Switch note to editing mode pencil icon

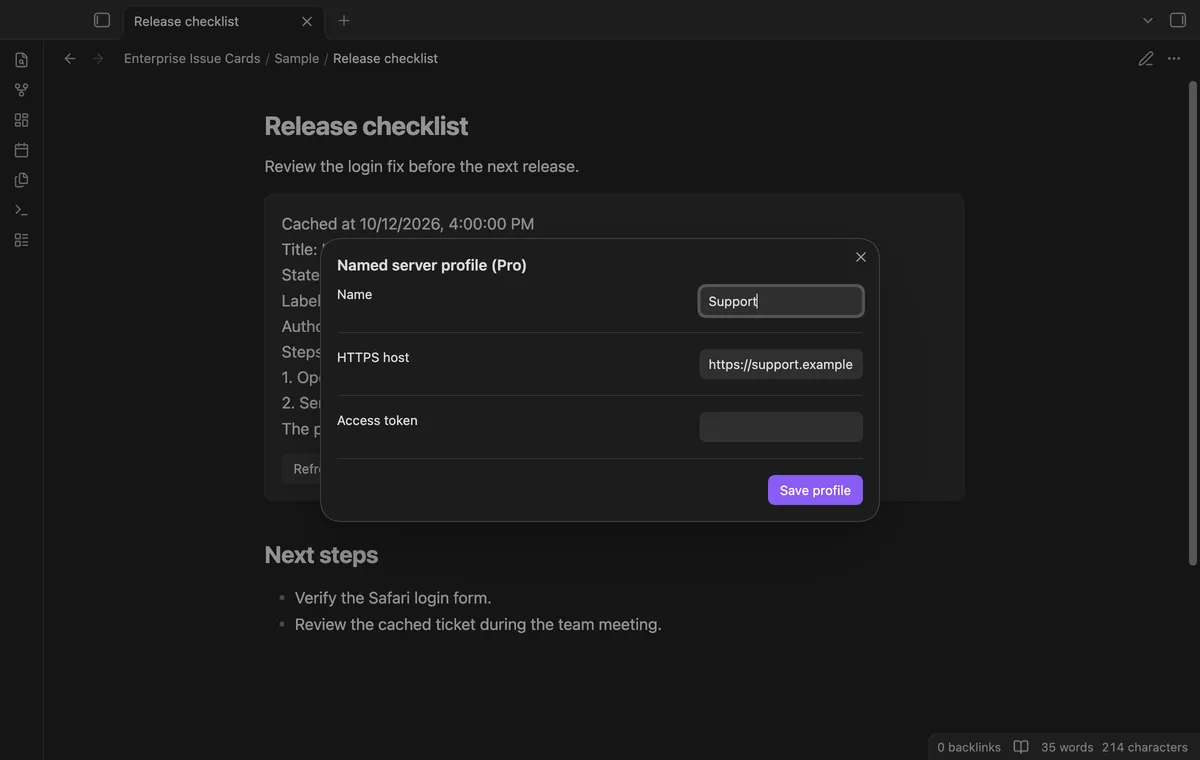point(1146,59)
